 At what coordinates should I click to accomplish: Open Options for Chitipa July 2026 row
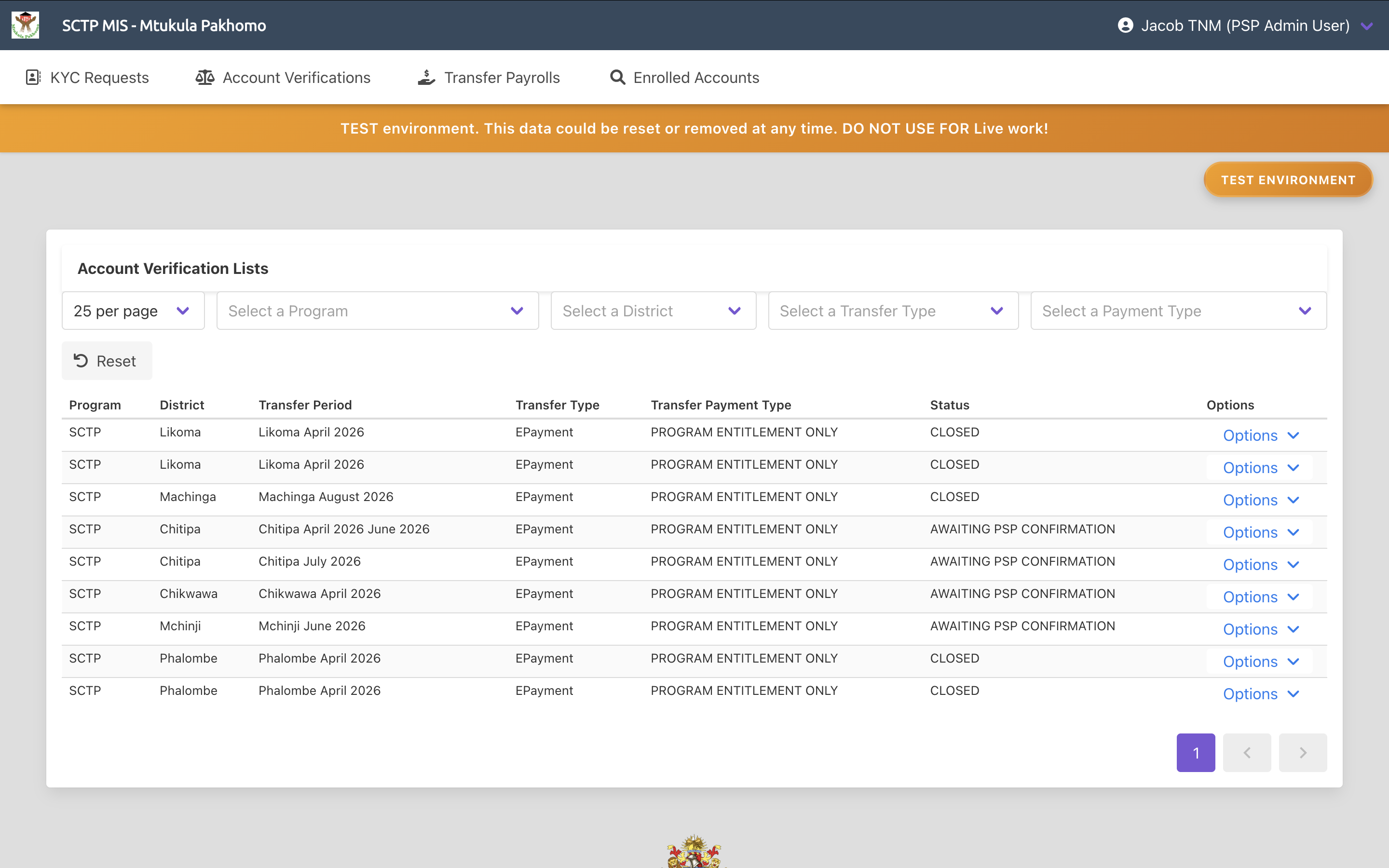click(x=1260, y=564)
